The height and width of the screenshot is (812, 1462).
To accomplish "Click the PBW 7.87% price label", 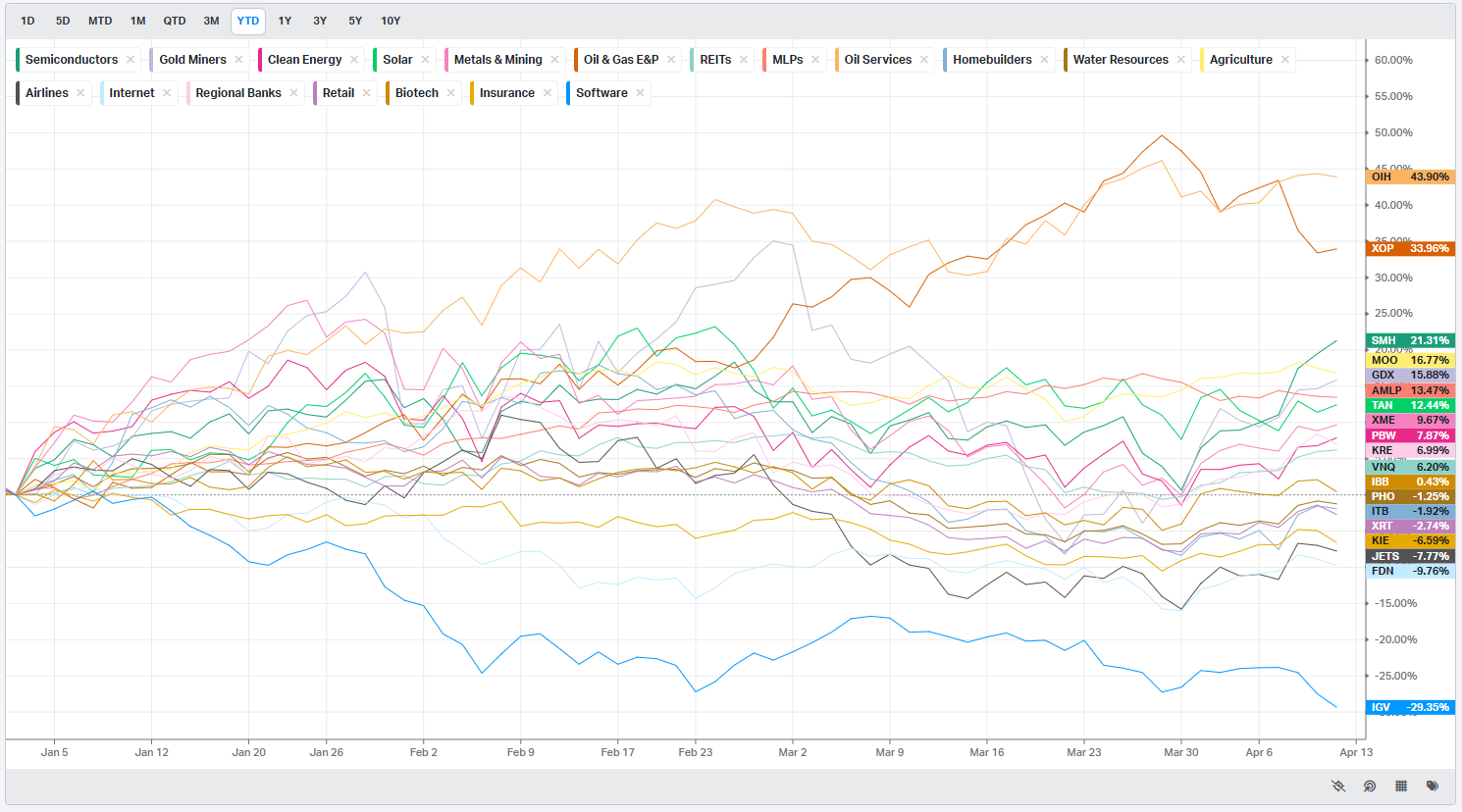I will (1410, 435).
